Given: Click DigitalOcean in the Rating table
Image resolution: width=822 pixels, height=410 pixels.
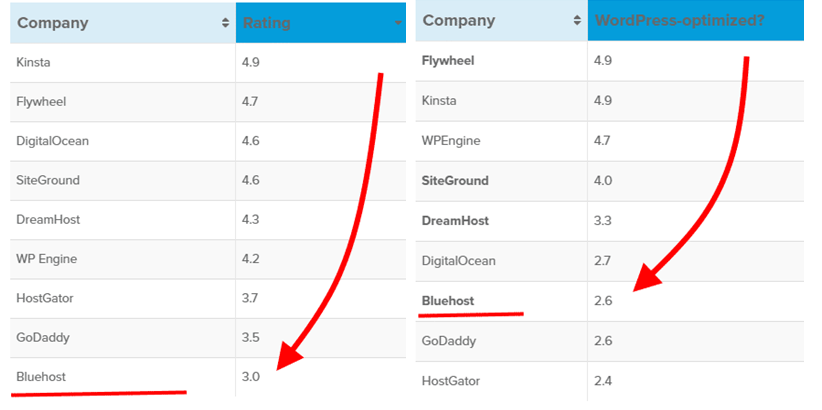Looking at the screenshot, I should 52,141.
